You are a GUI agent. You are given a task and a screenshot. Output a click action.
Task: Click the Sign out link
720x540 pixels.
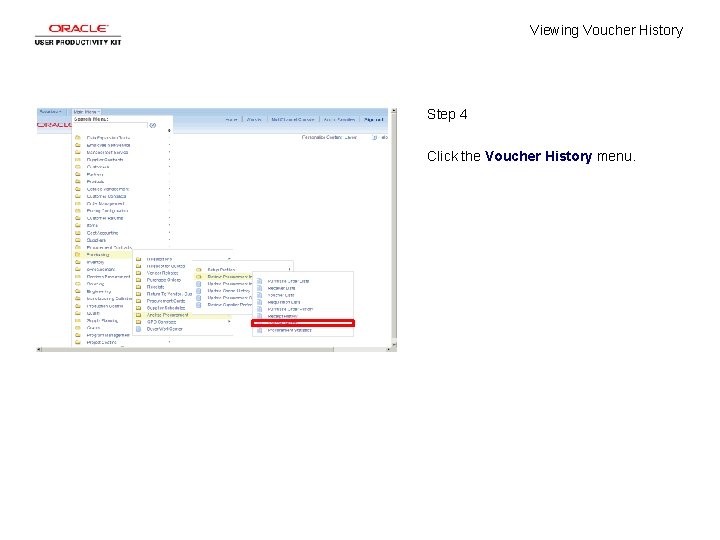(x=373, y=119)
